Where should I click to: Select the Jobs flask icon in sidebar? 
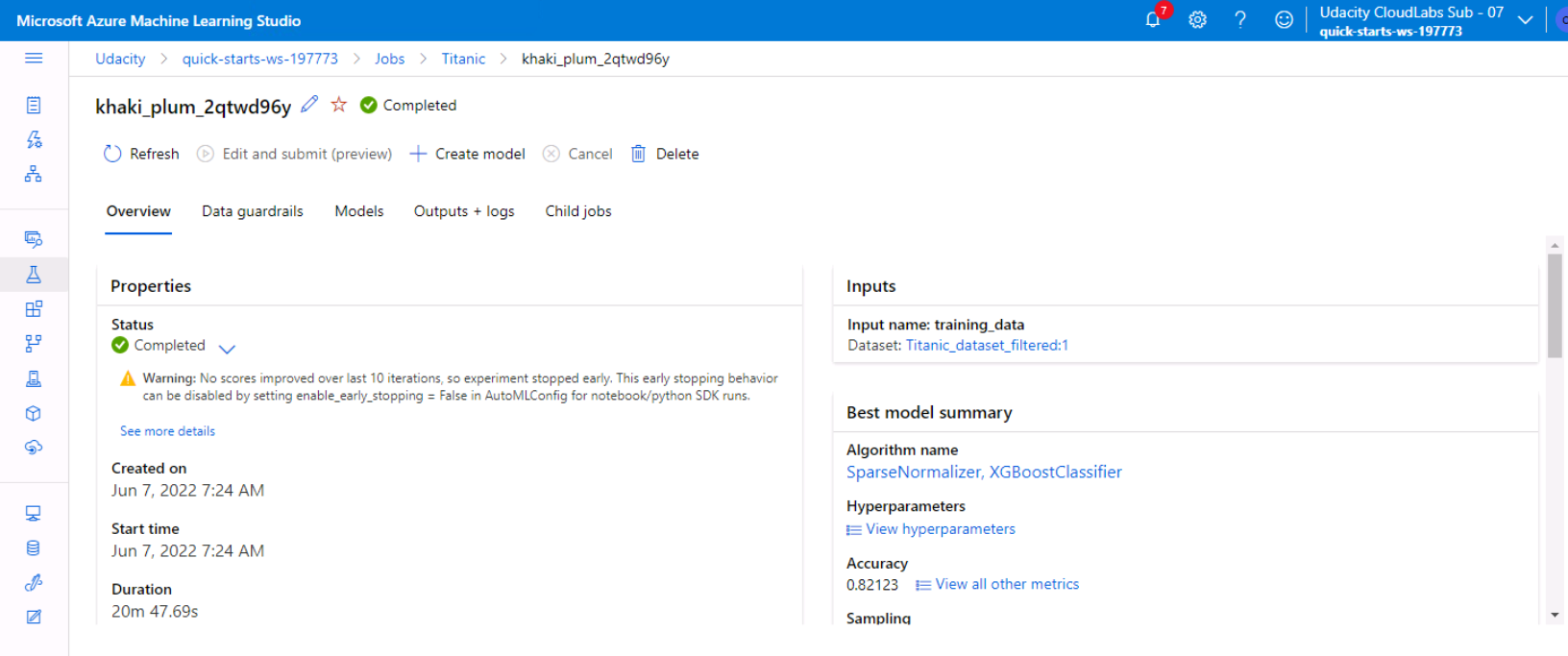34,275
